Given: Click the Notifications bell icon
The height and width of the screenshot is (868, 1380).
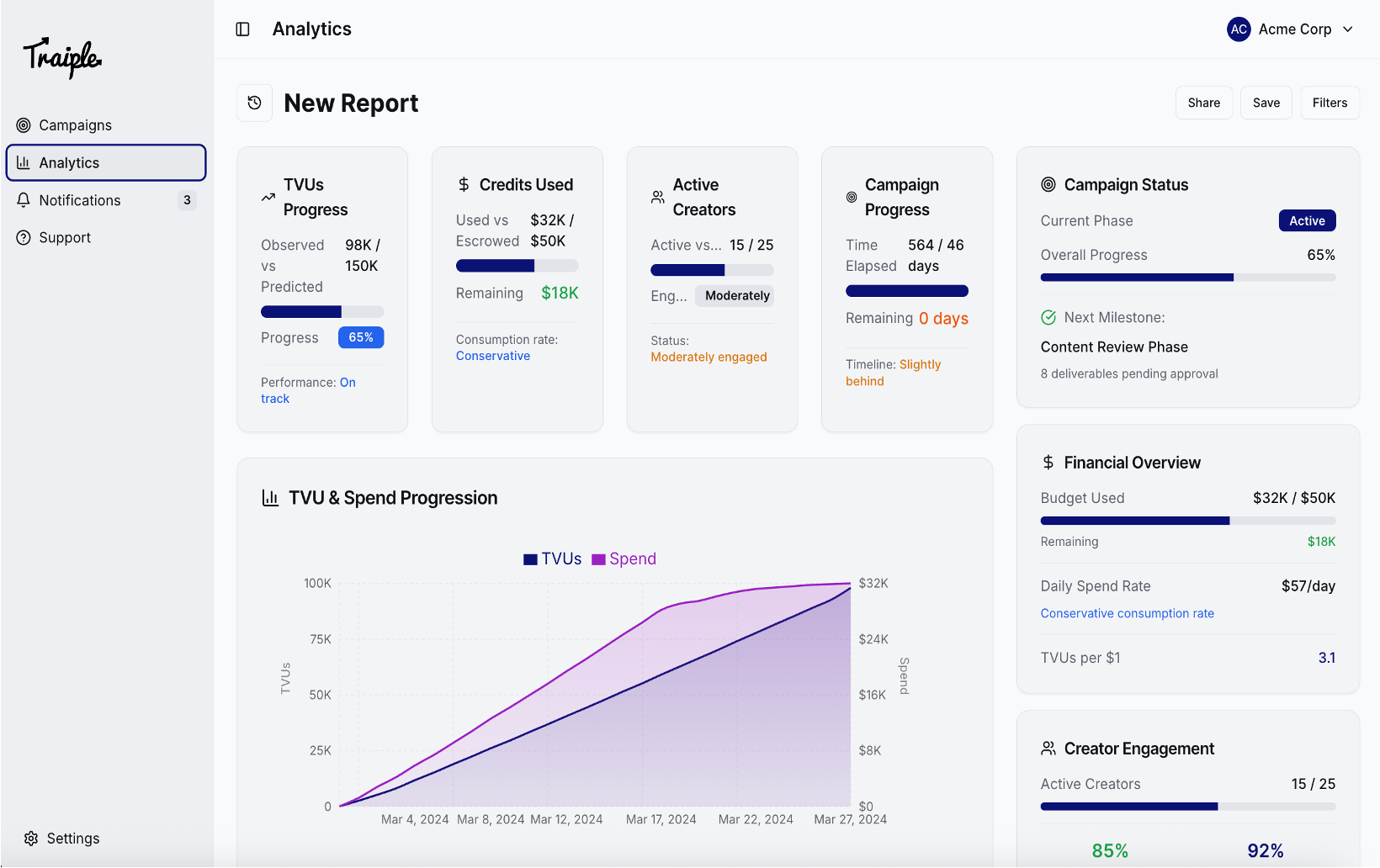Looking at the screenshot, I should [x=24, y=200].
